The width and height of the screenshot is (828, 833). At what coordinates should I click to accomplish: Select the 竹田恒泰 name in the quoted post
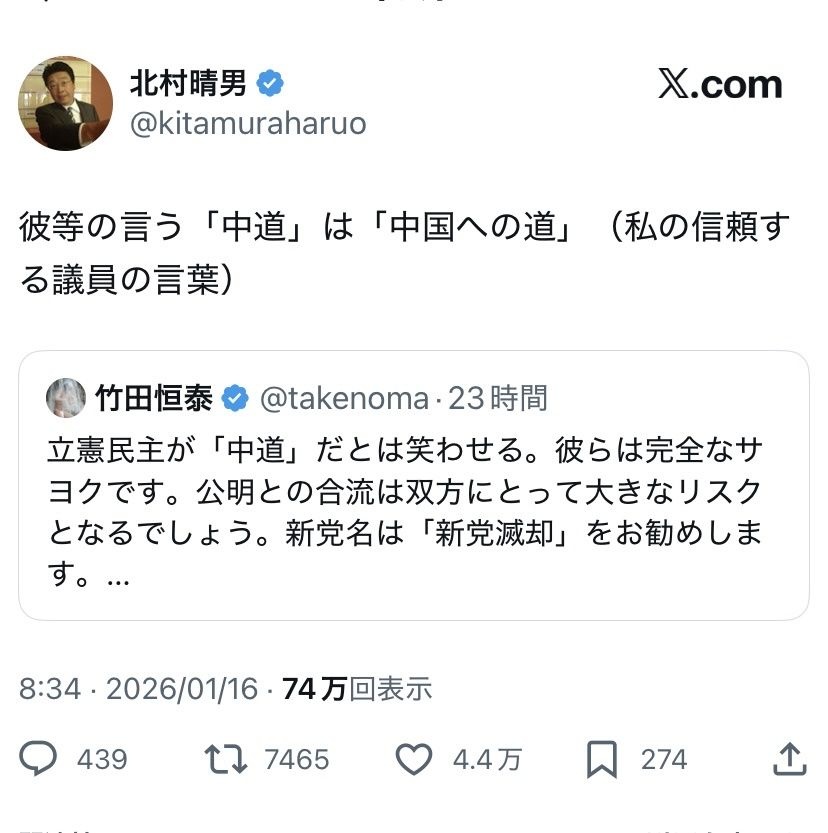(x=154, y=399)
